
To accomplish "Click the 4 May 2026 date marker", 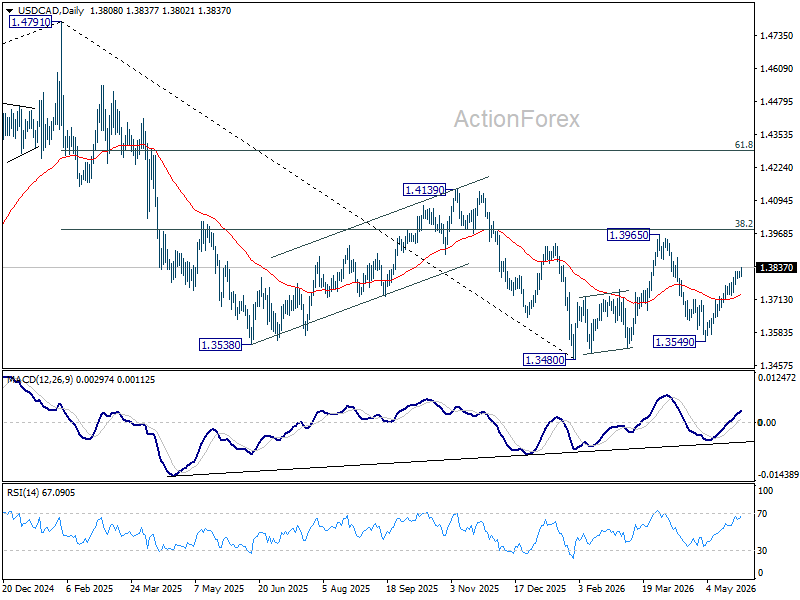I will 731,588.
